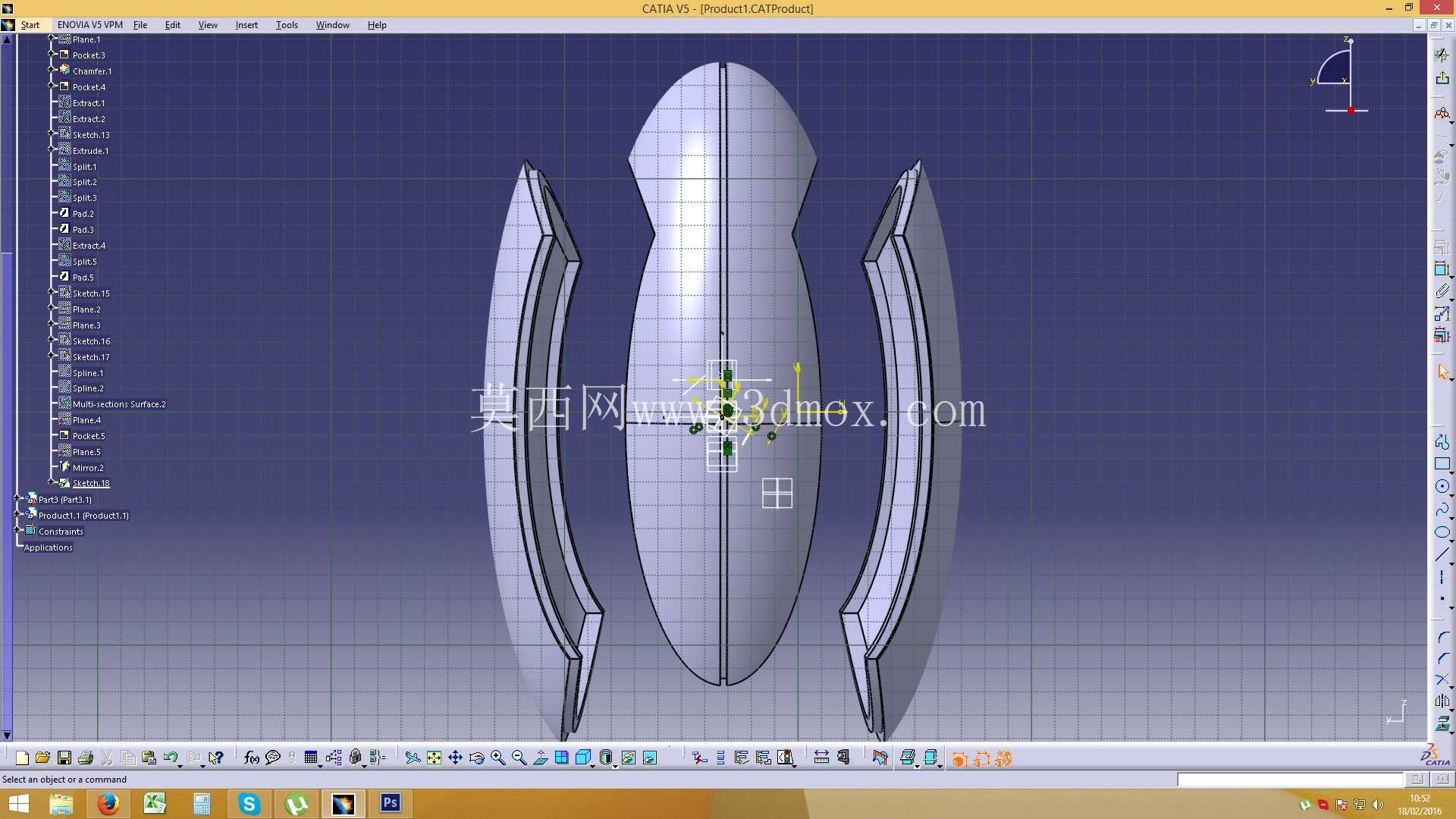This screenshot has height=819, width=1456.
Task: Toggle the orange Sketch Analysis visualization icon
Action: pyautogui.click(x=959, y=758)
